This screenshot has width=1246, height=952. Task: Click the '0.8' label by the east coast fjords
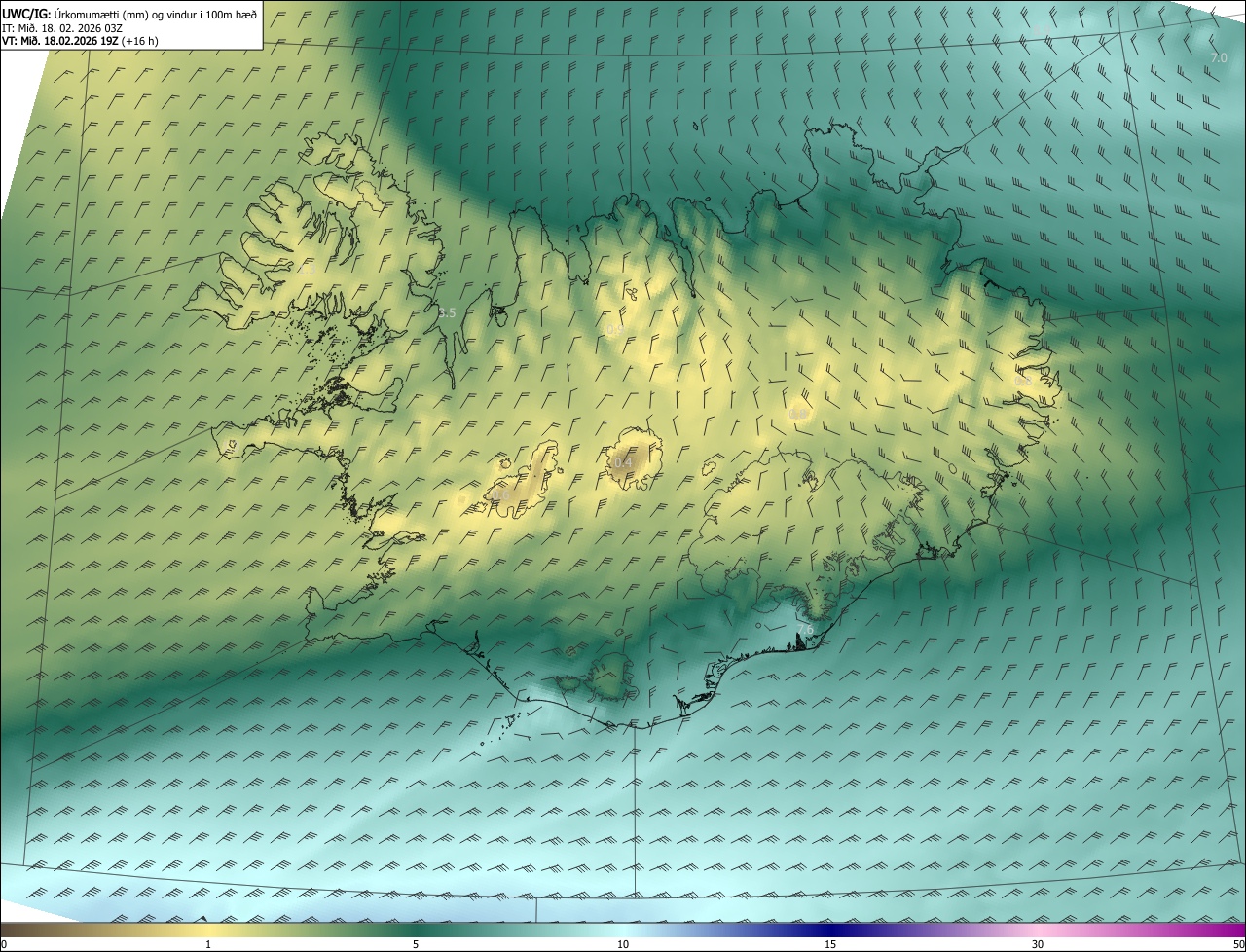click(1023, 382)
